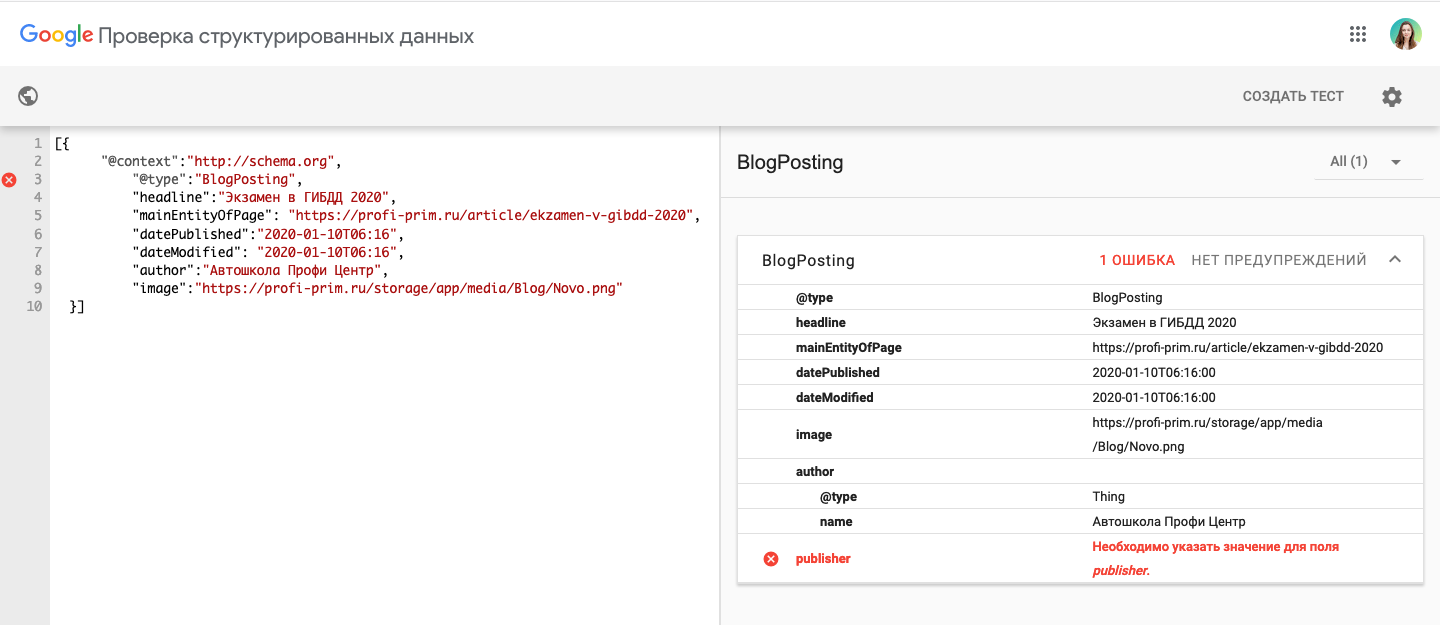The width and height of the screenshot is (1440, 625).
Task: Click the red error icon beside publisher
Action: click(771, 559)
